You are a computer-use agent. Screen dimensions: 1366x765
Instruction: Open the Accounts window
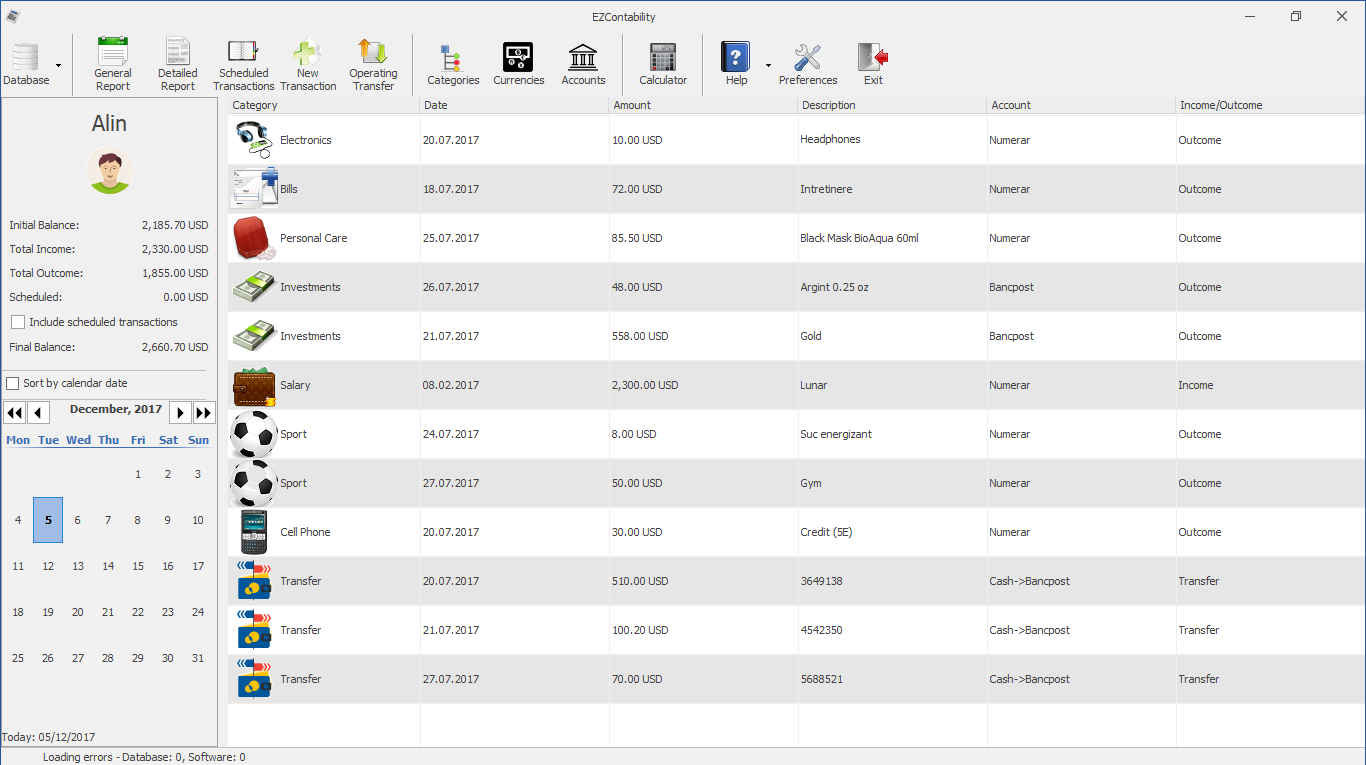[x=583, y=65]
